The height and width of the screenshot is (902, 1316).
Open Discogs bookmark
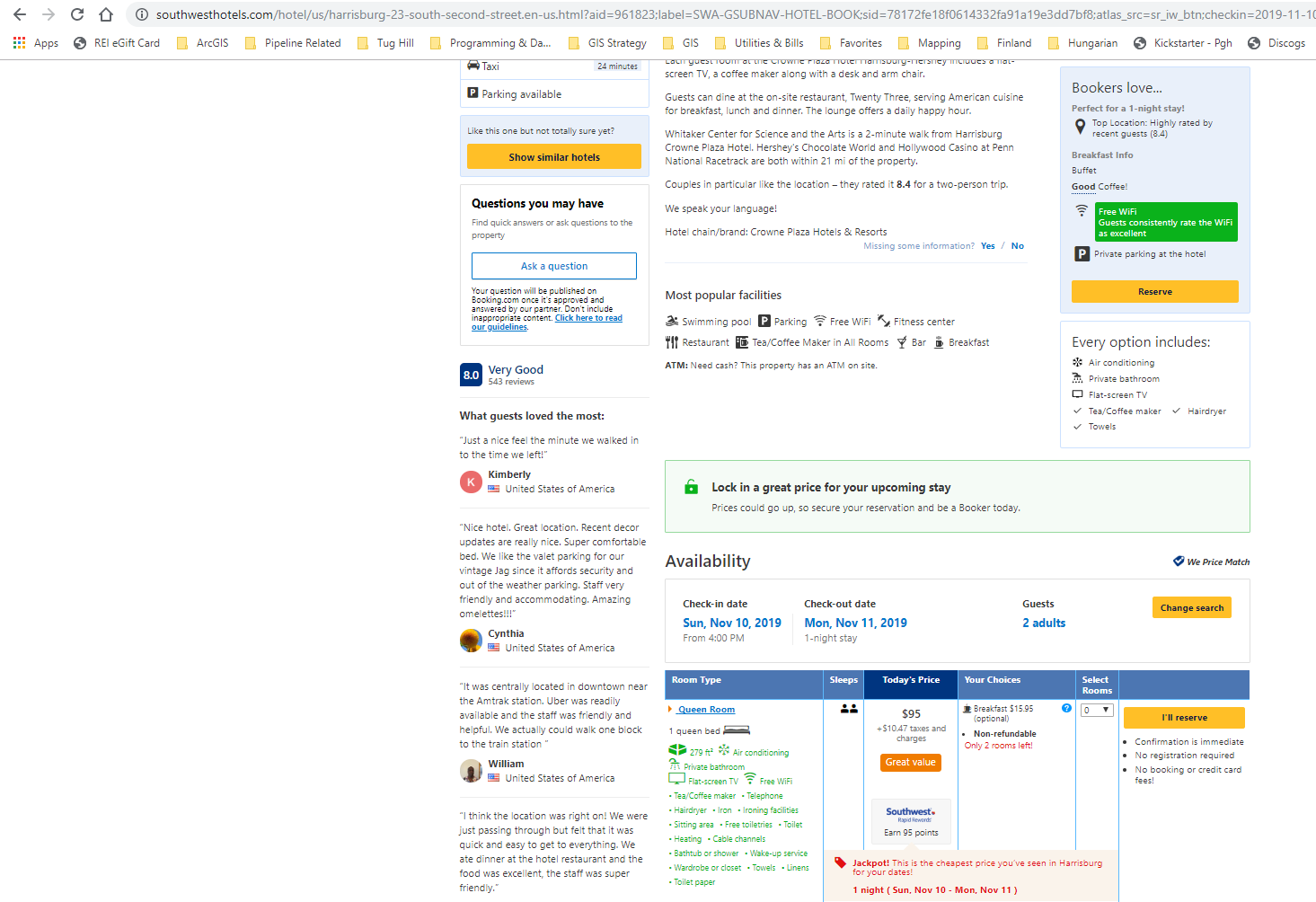[x=1276, y=43]
